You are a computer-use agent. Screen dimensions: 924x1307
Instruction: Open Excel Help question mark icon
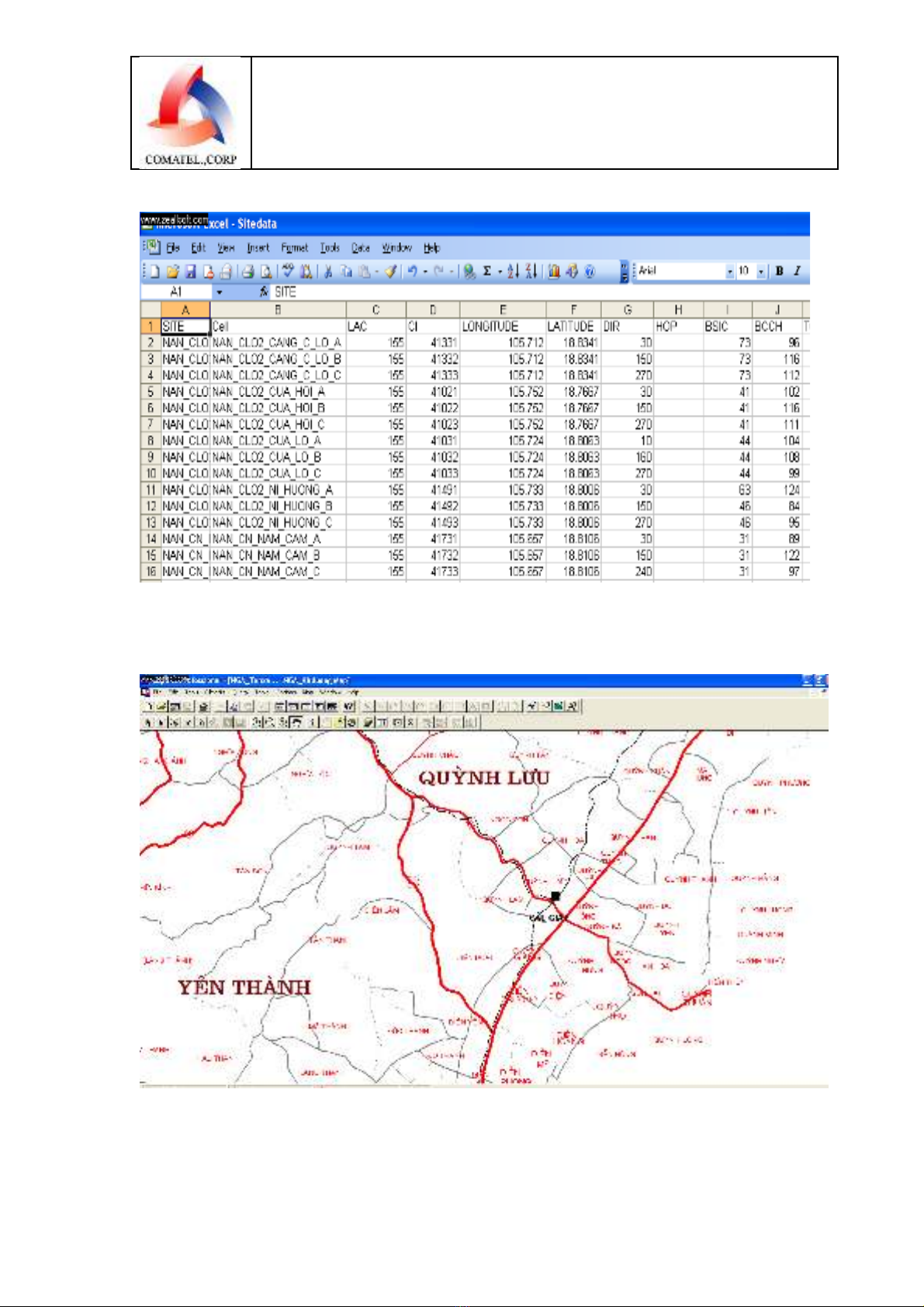589,271
